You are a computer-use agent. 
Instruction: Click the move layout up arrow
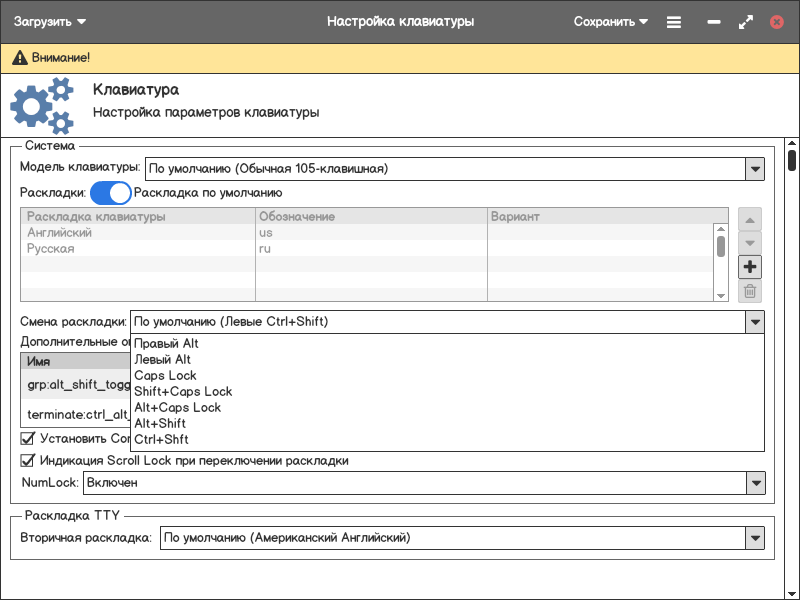750,219
